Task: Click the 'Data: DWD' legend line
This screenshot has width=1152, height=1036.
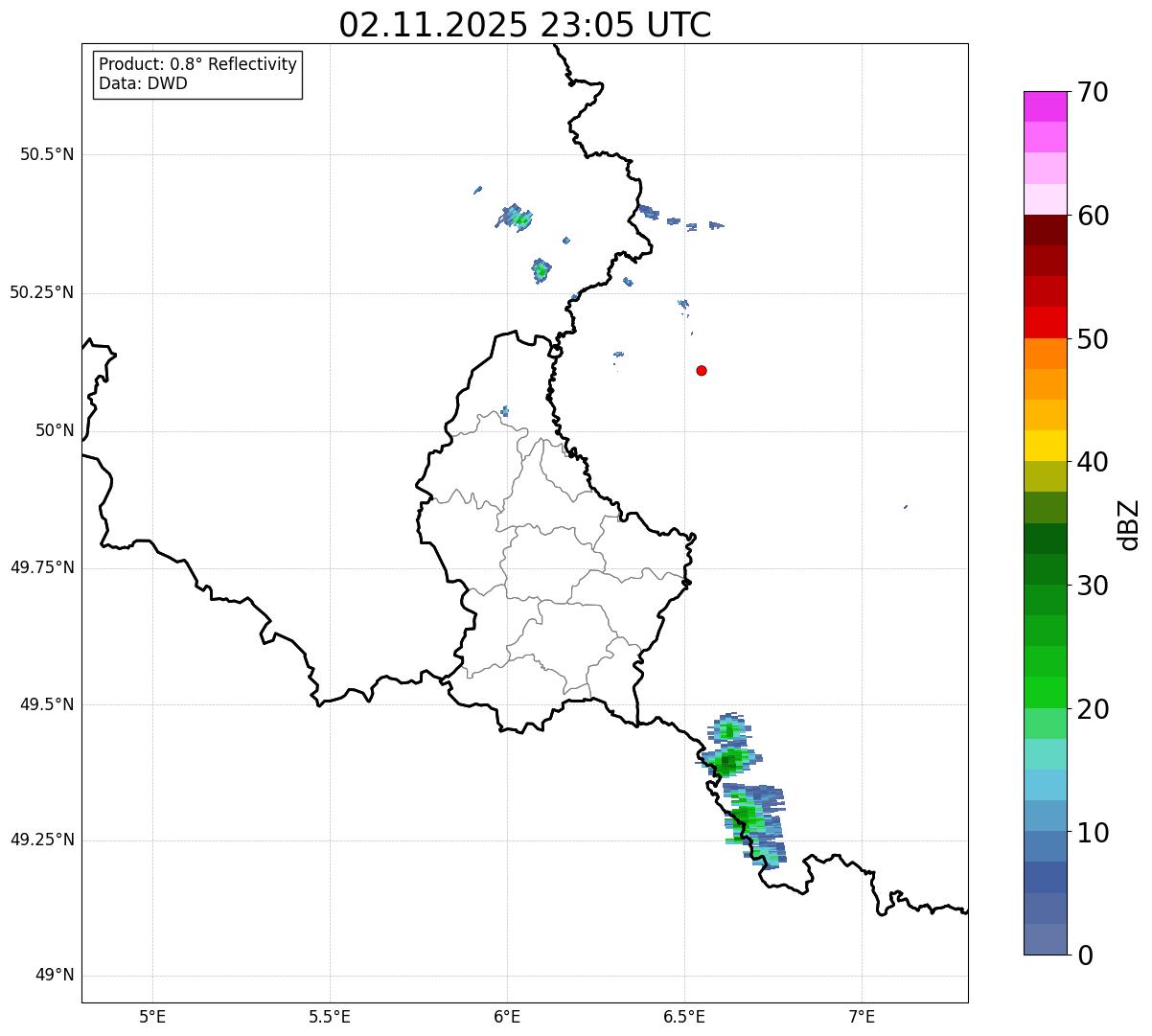Action: [143, 83]
